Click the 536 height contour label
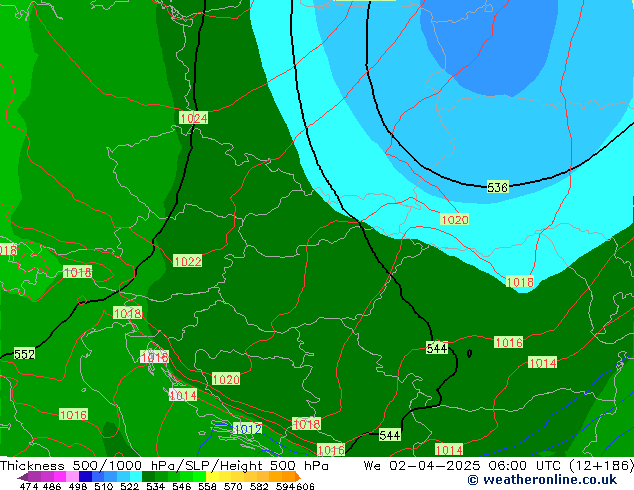 click(x=497, y=188)
